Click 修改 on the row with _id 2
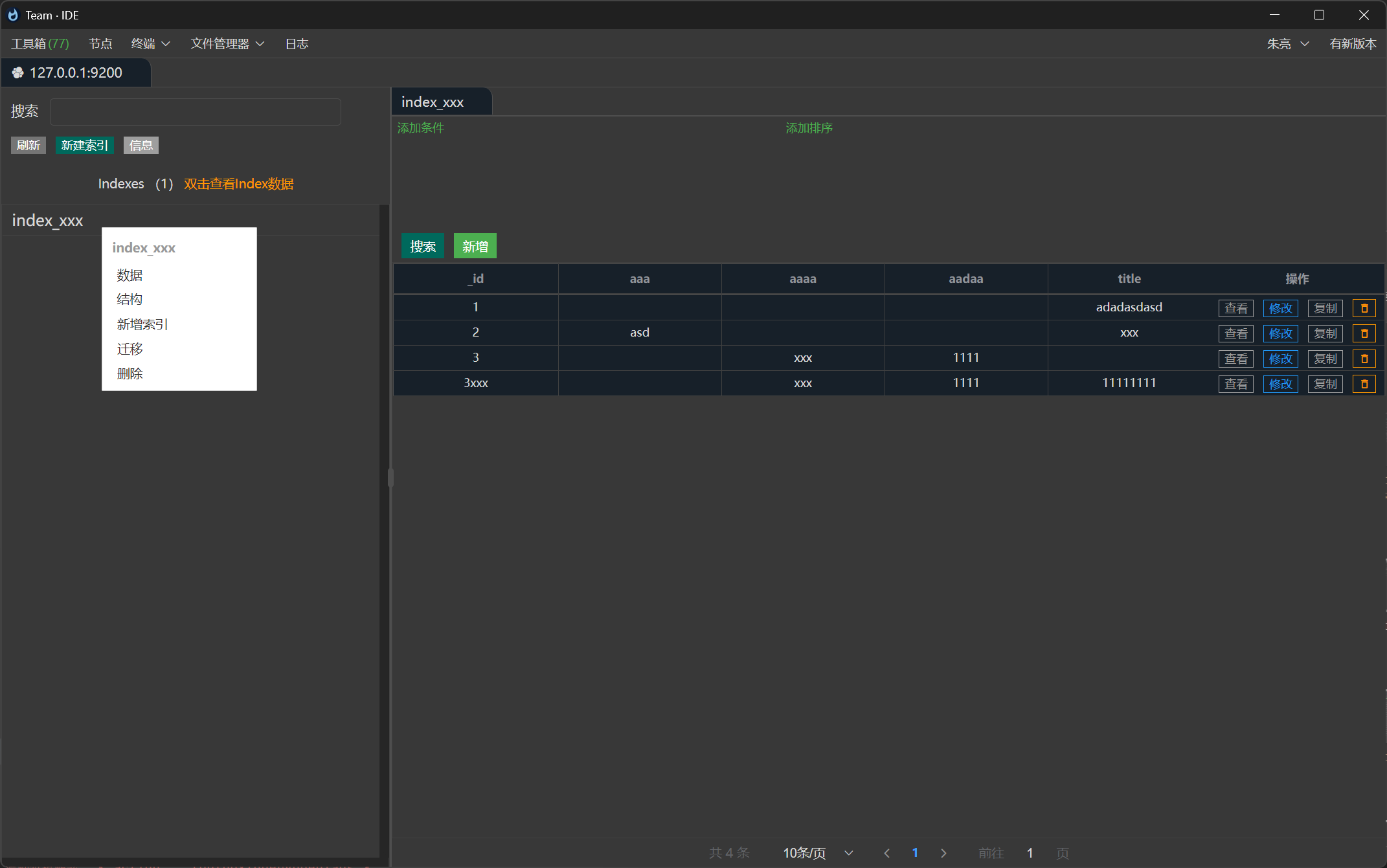This screenshot has height=868, width=1387. (1280, 333)
